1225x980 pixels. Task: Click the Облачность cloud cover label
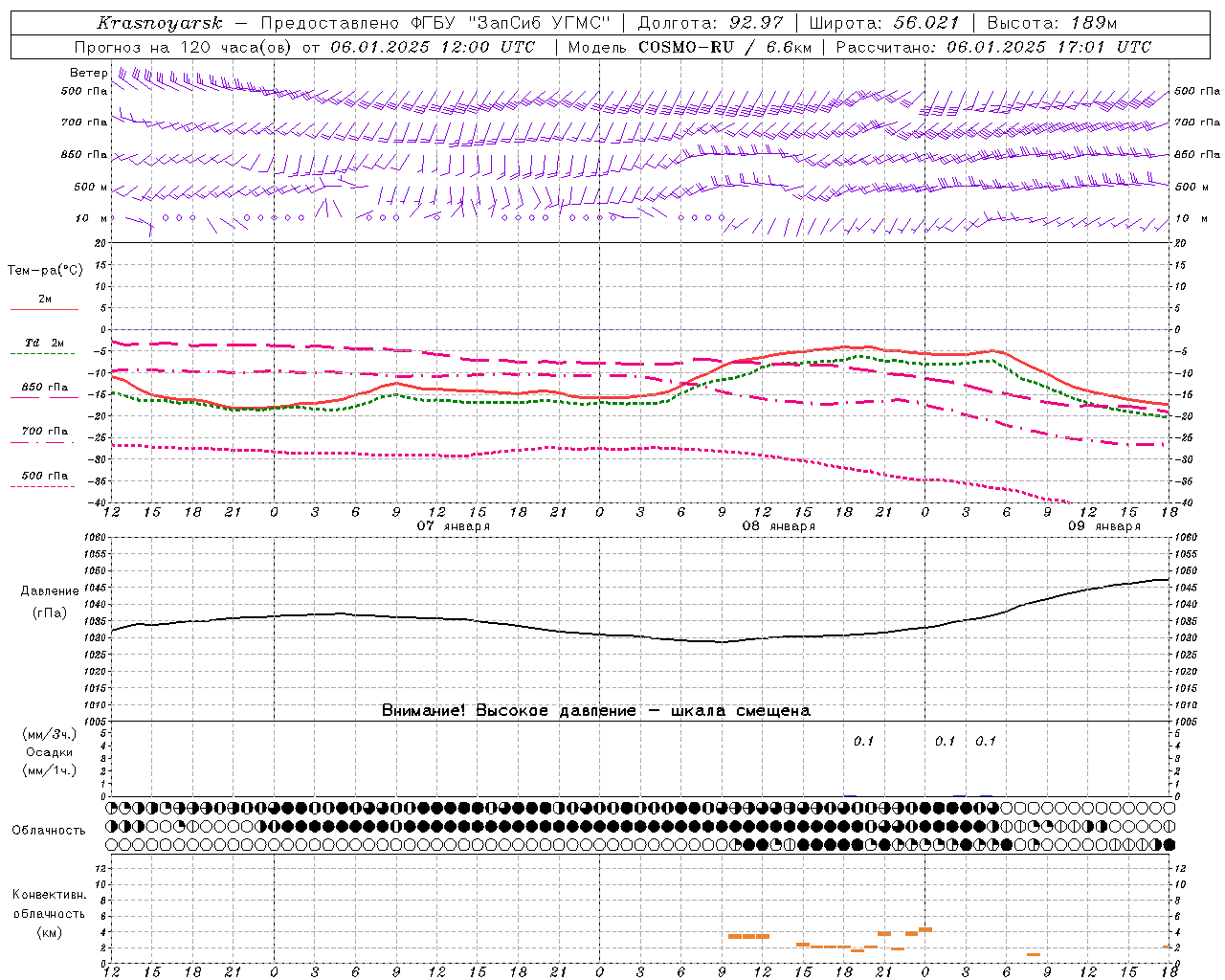pyautogui.click(x=49, y=831)
